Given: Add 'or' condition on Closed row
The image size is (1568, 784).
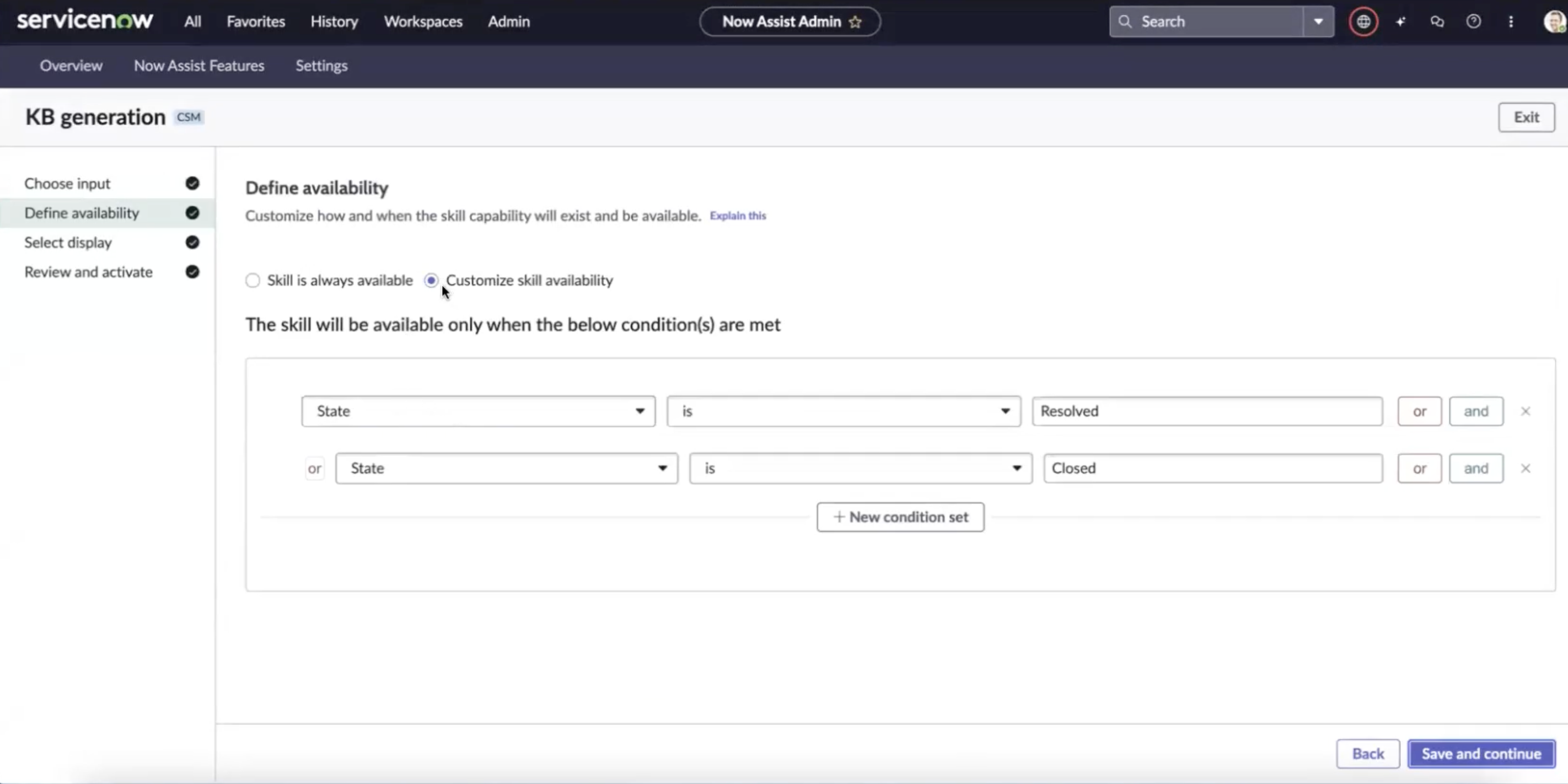Looking at the screenshot, I should [1420, 469].
